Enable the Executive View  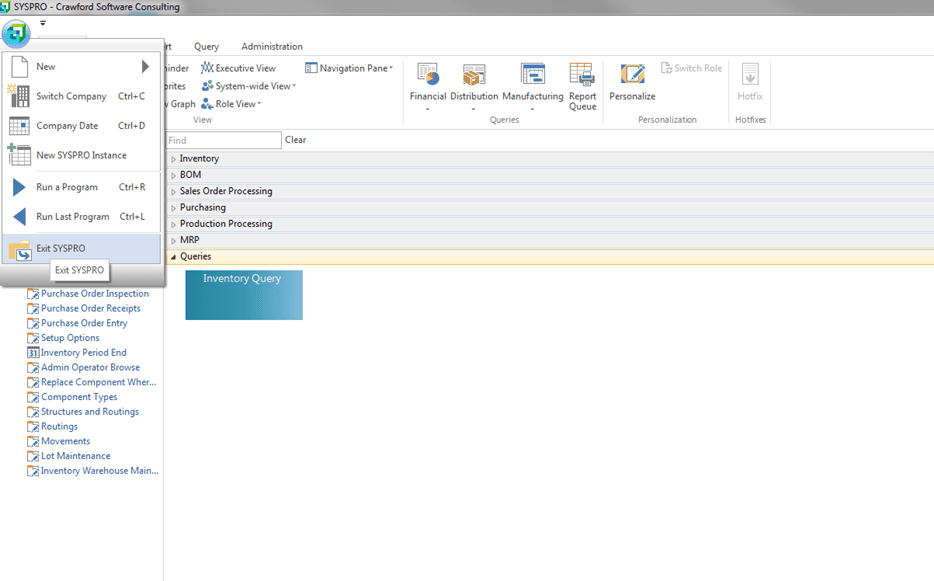pyautogui.click(x=241, y=67)
